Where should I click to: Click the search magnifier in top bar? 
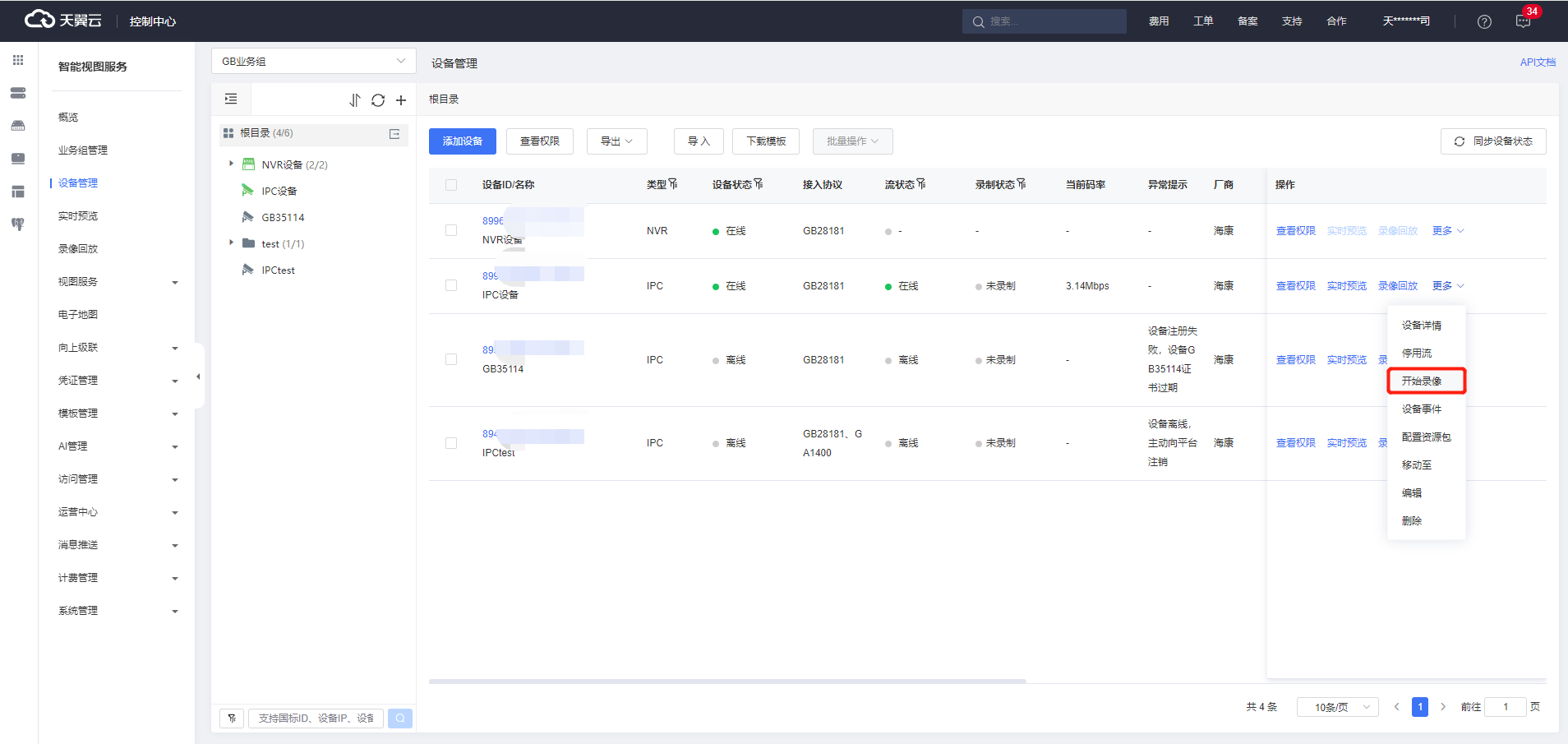[x=978, y=22]
